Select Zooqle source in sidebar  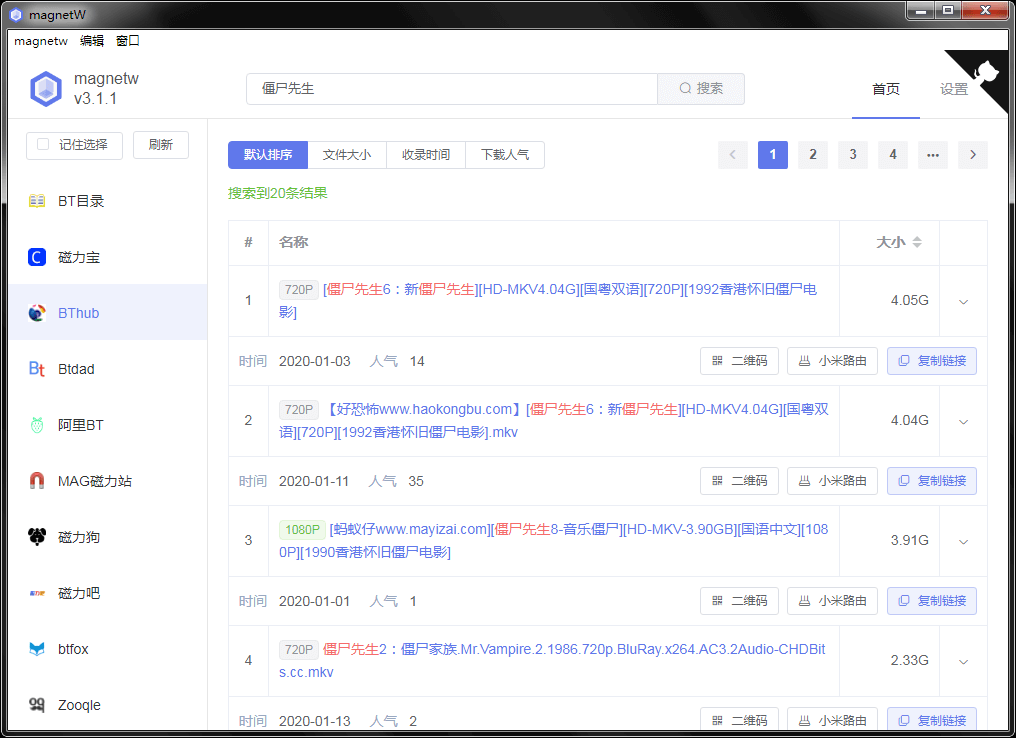(108, 705)
